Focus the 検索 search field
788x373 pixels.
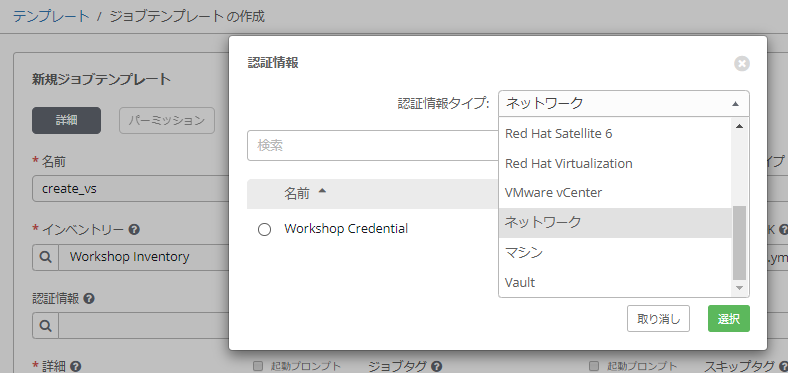tap(372, 146)
